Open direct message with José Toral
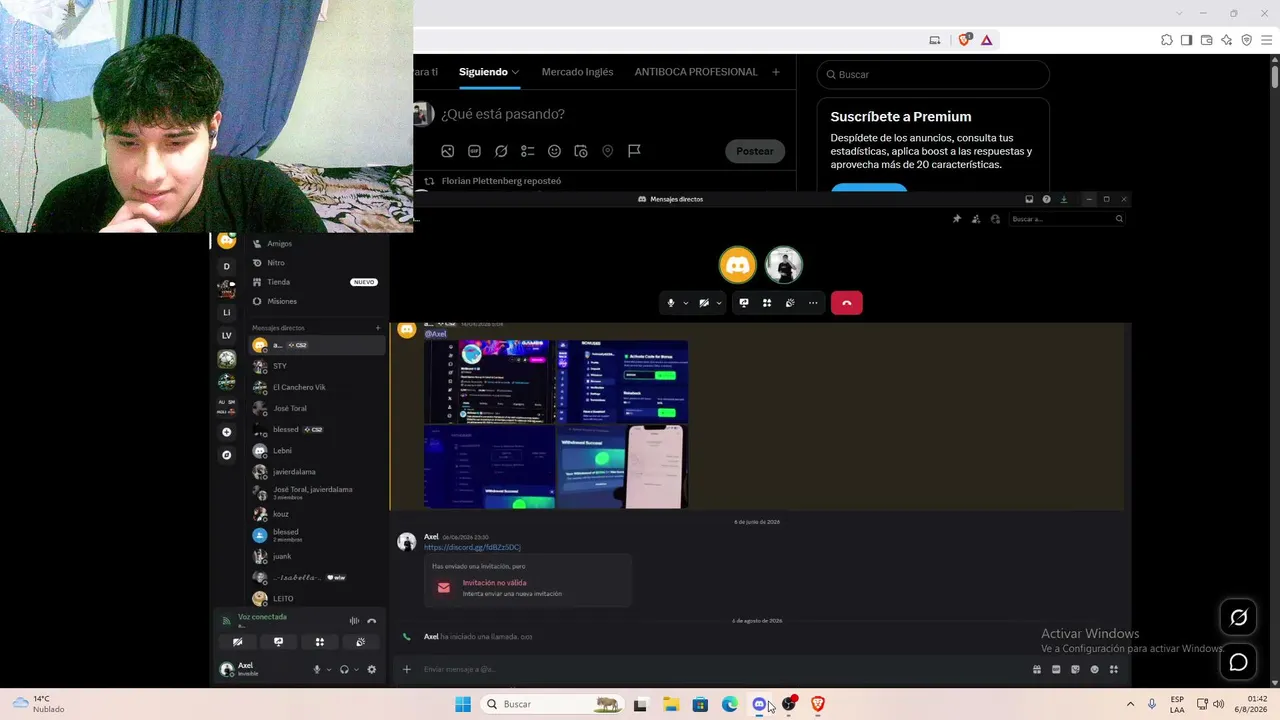 point(317,408)
